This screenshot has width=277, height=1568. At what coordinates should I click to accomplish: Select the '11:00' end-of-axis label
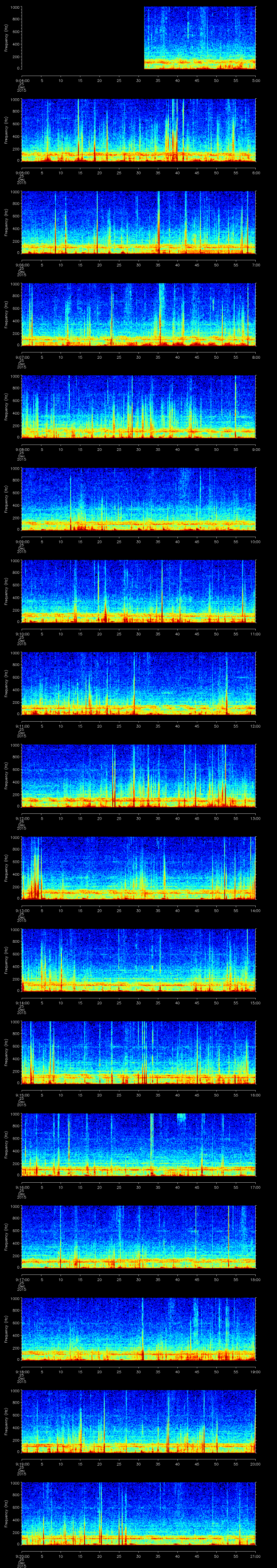tap(256, 634)
